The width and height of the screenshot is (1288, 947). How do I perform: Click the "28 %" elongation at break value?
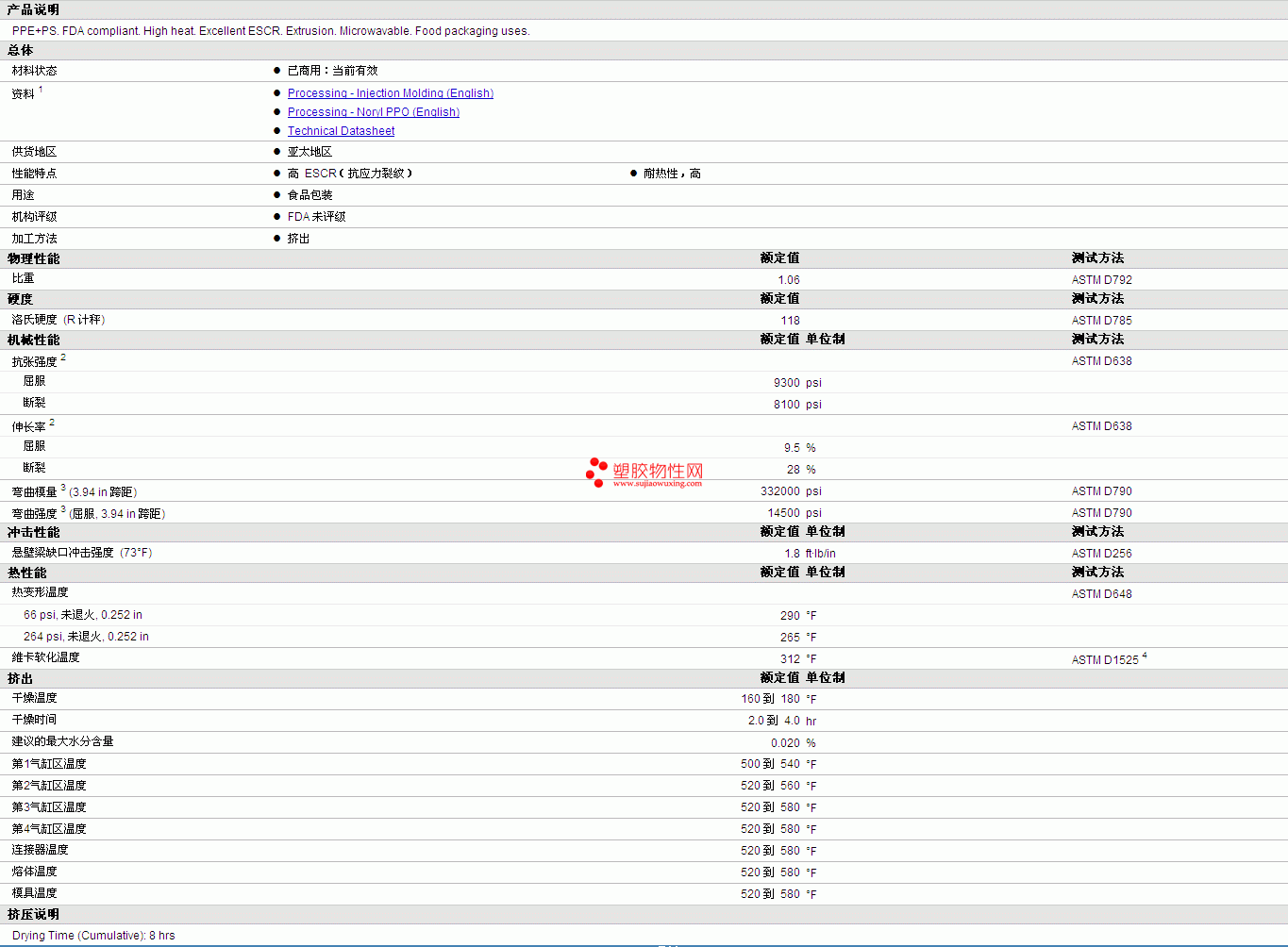tap(801, 470)
